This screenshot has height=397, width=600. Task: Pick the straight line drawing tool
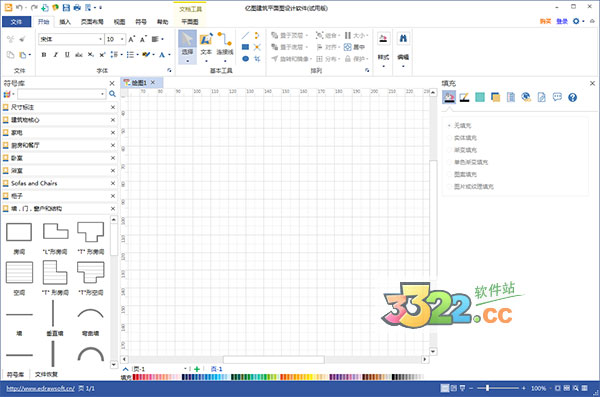245,36
